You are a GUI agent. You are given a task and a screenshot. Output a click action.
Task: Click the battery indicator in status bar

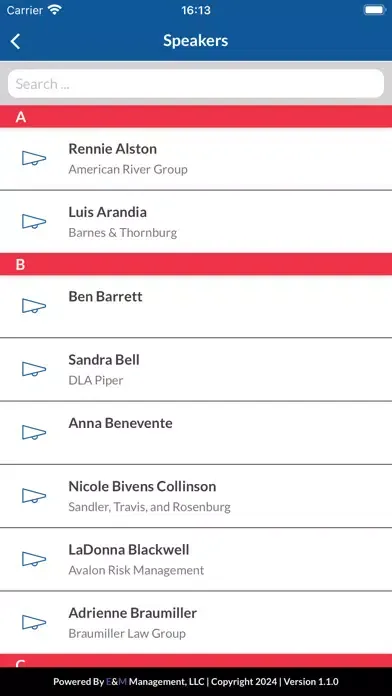[x=375, y=10]
